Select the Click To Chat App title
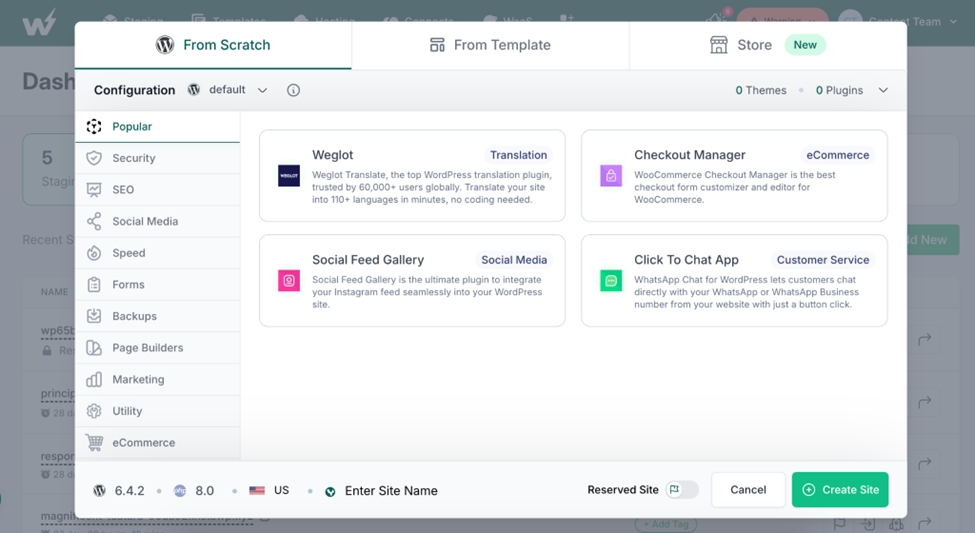The image size is (975, 533). point(686,260)
